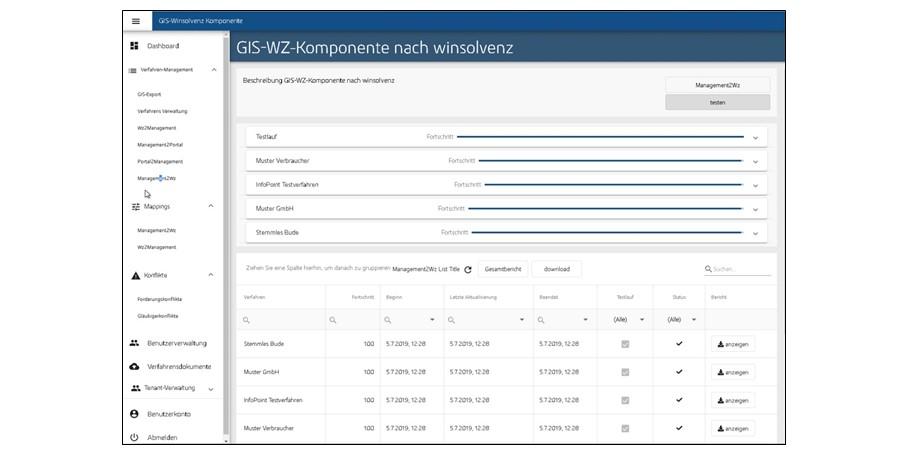Open the hamburger menu in the top bar
The image size is (907, 454).
(x=136, y=21)
